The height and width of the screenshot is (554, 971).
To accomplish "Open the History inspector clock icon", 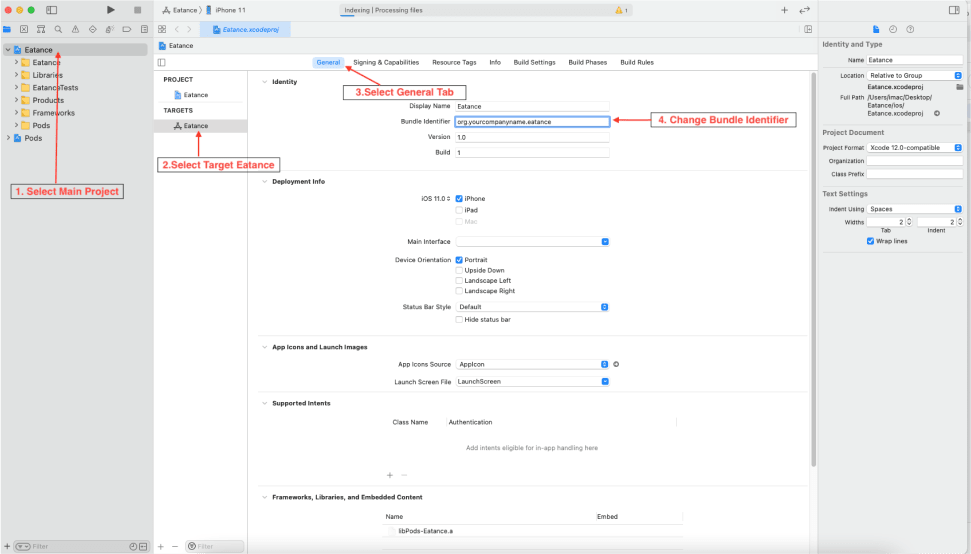I will (x=893, y=29).
